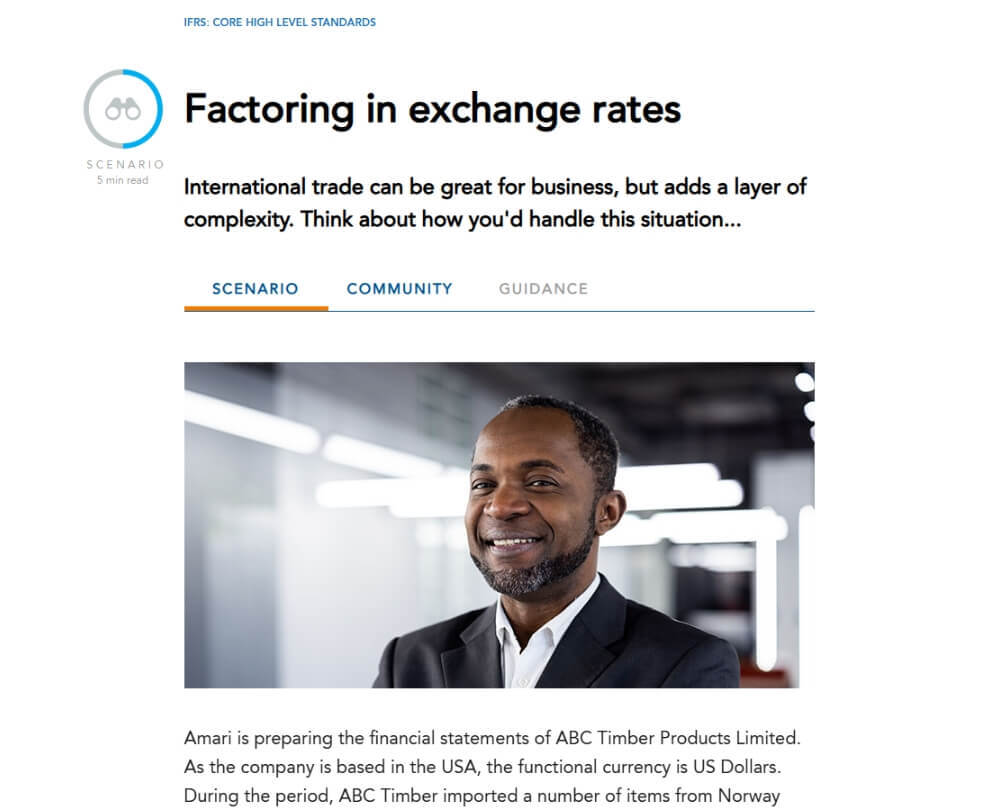Viewport: 1000px width, 810px height.
Task: Click the binoculars scenario icon
Action: 123,110
